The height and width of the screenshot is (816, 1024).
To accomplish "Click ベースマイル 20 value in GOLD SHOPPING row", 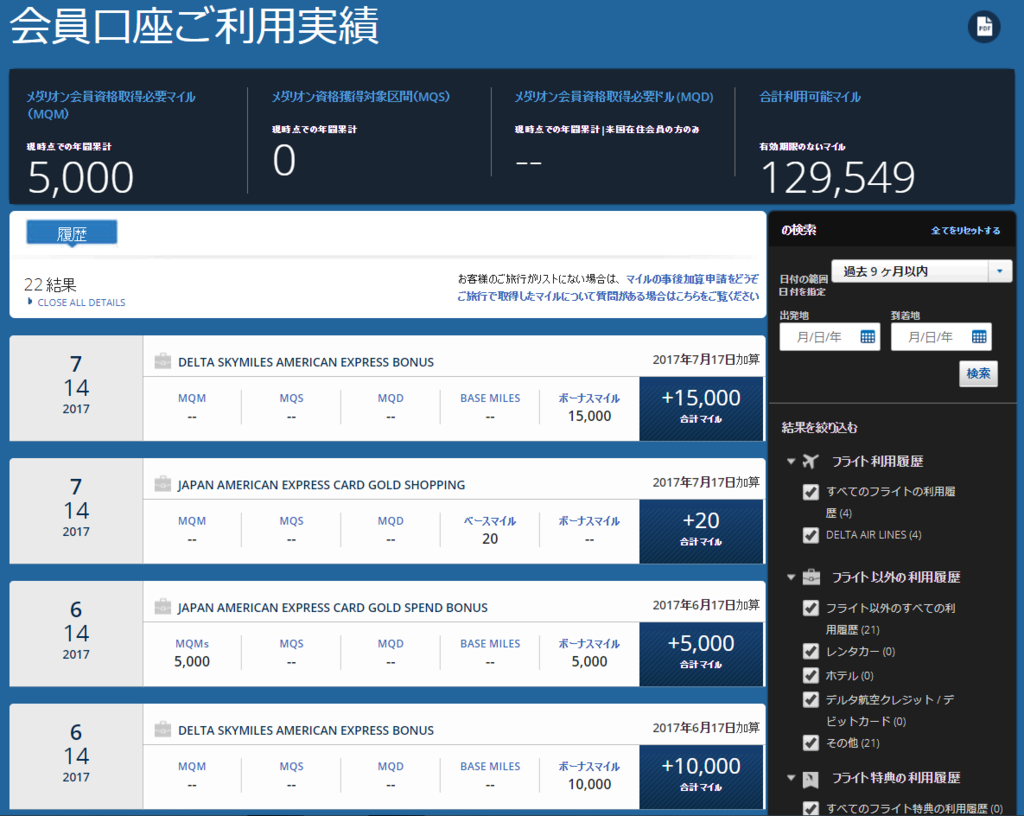I will point(490,539).
